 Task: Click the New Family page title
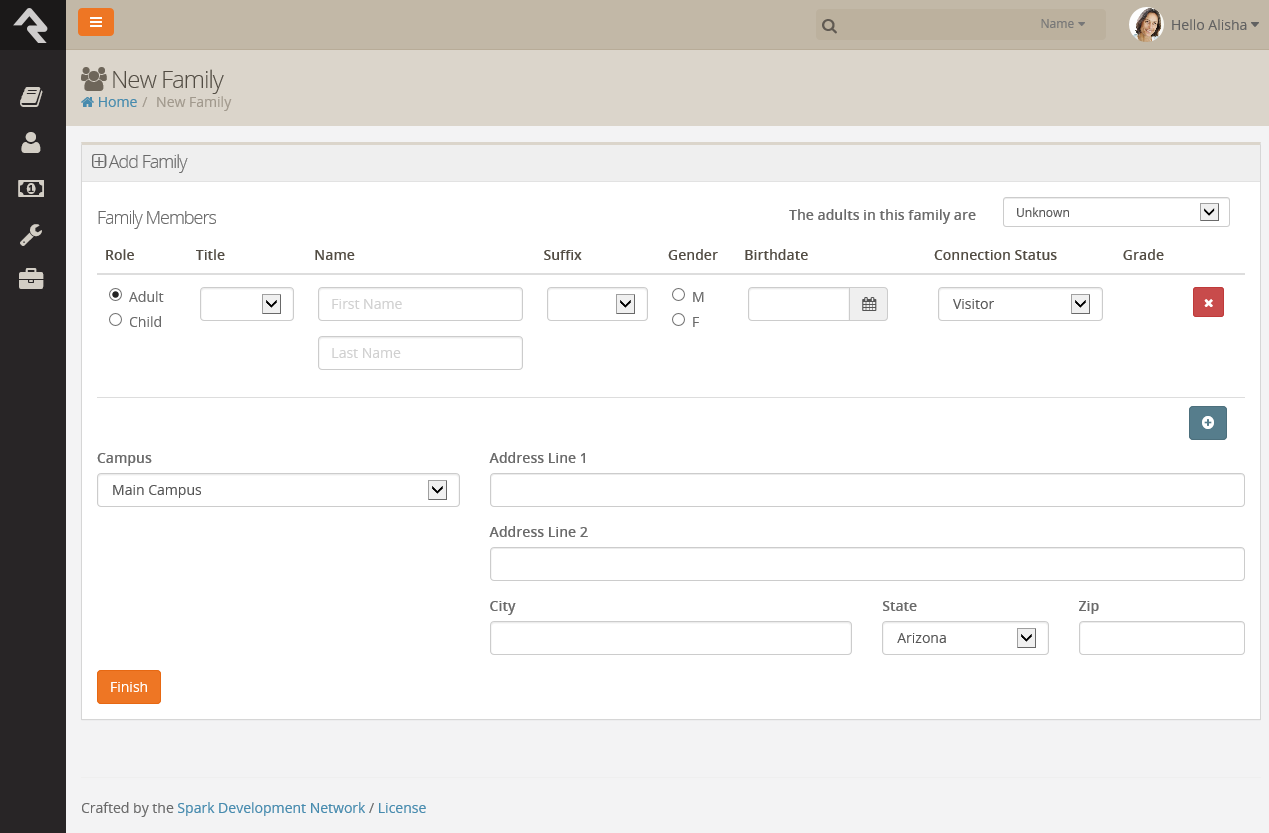click(x=168, y=79)
